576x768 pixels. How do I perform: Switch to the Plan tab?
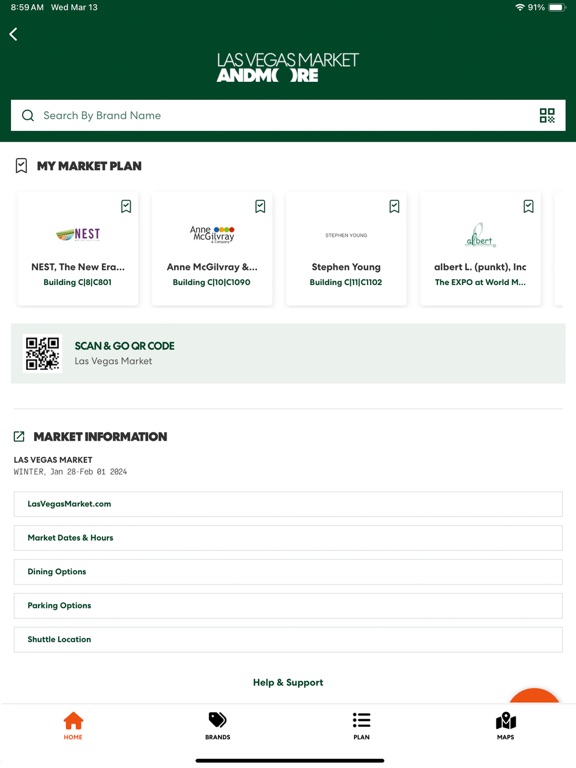(361, 725)
